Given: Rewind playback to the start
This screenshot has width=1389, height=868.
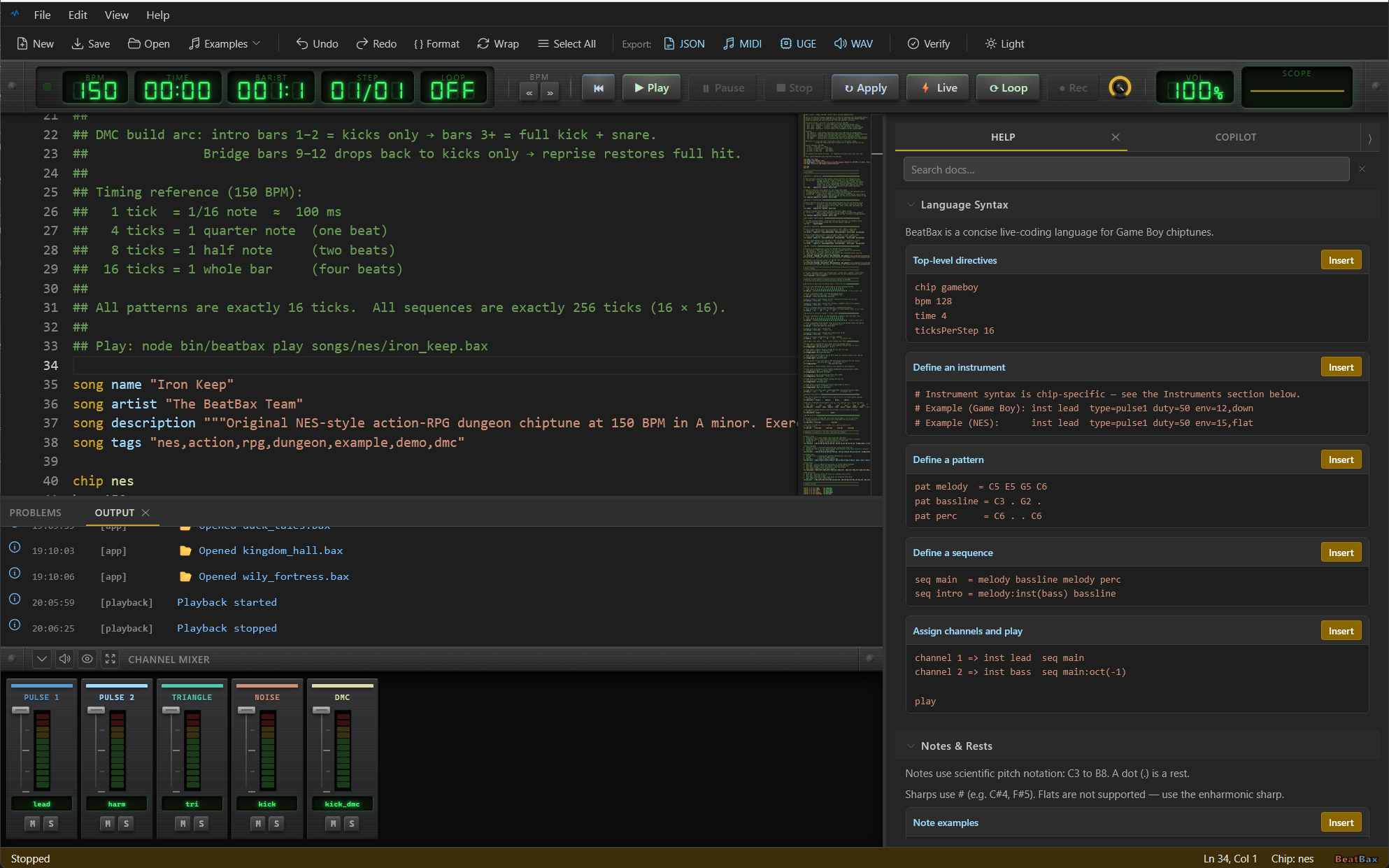Looking at the screenshot, I should [x=599, y=88].
